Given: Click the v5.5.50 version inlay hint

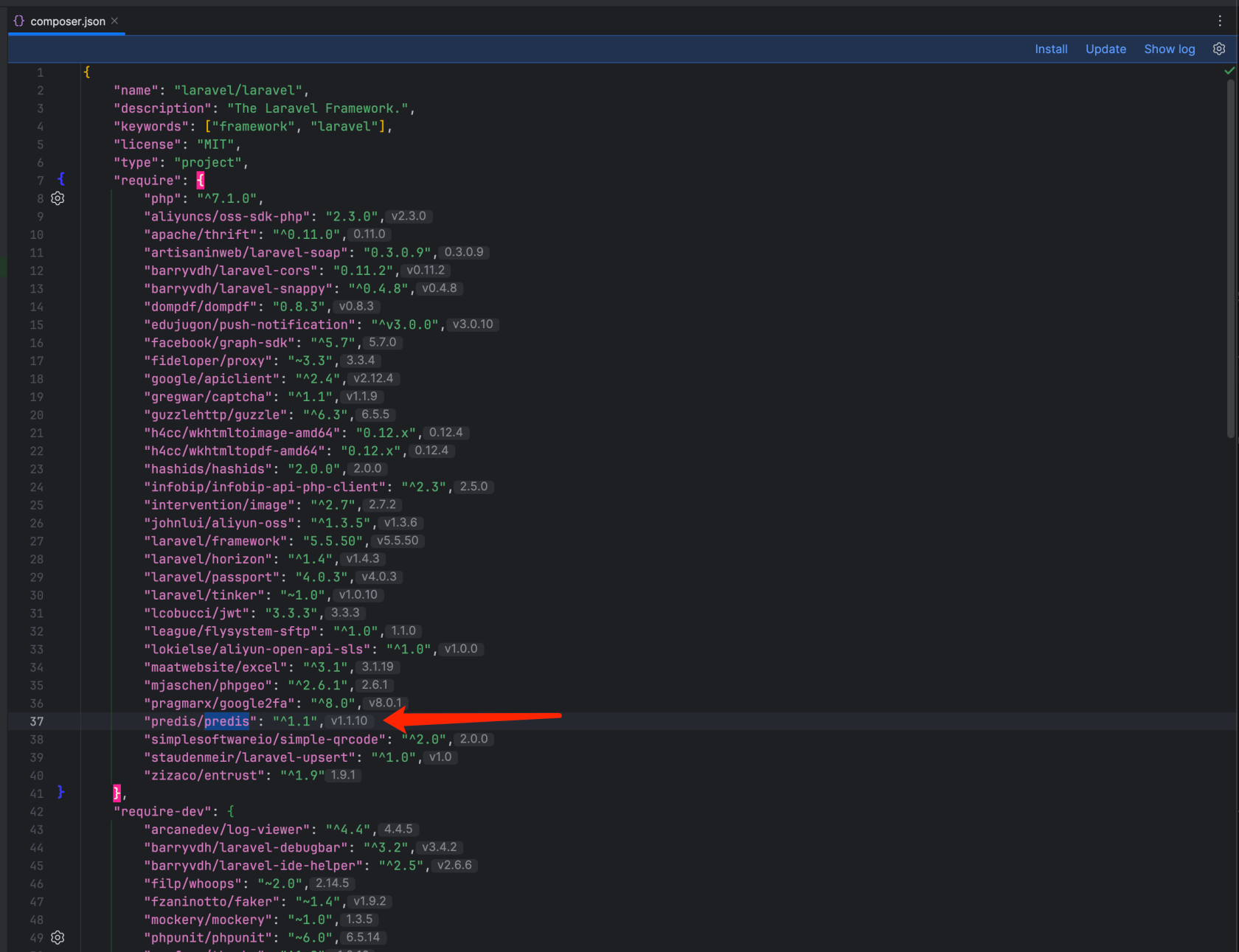Looking at the screenshot, I should click(398, 541).
